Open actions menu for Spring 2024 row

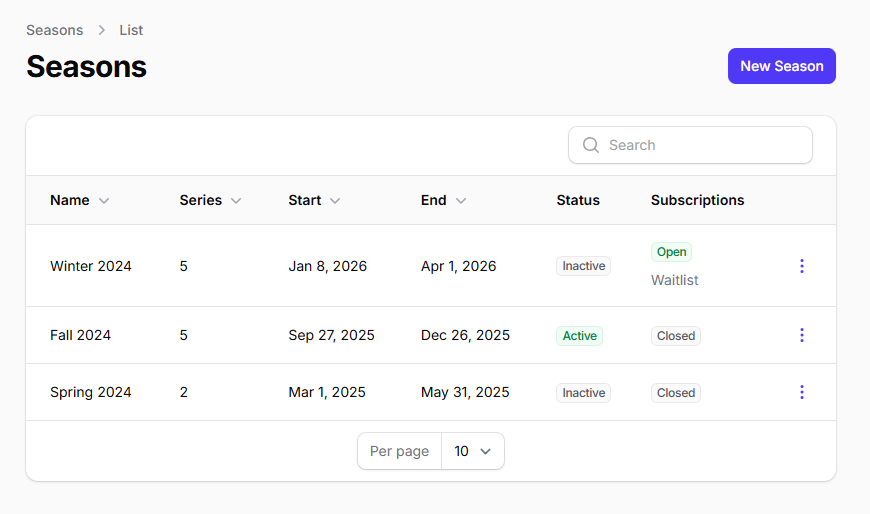[801, 392]
